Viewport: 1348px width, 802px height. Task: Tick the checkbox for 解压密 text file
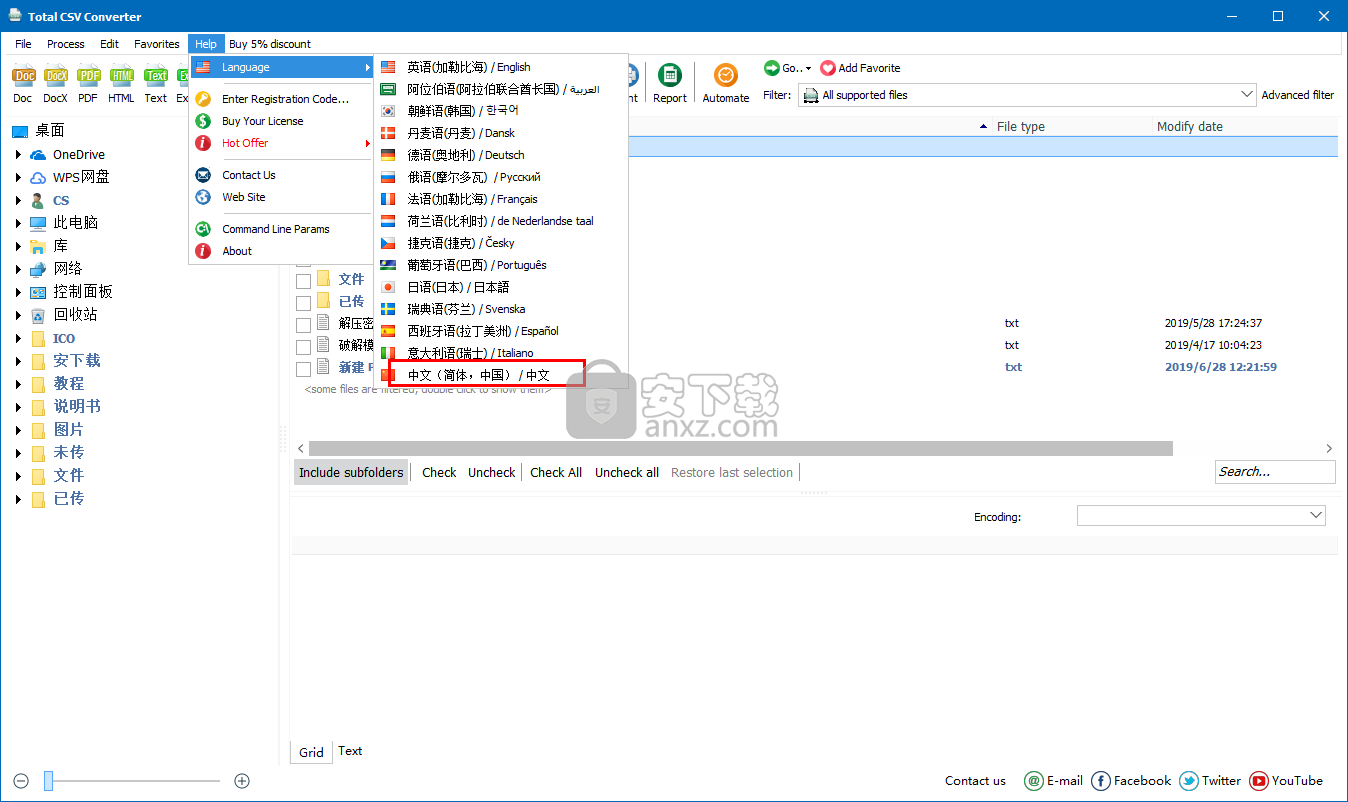tap(303, 325)
